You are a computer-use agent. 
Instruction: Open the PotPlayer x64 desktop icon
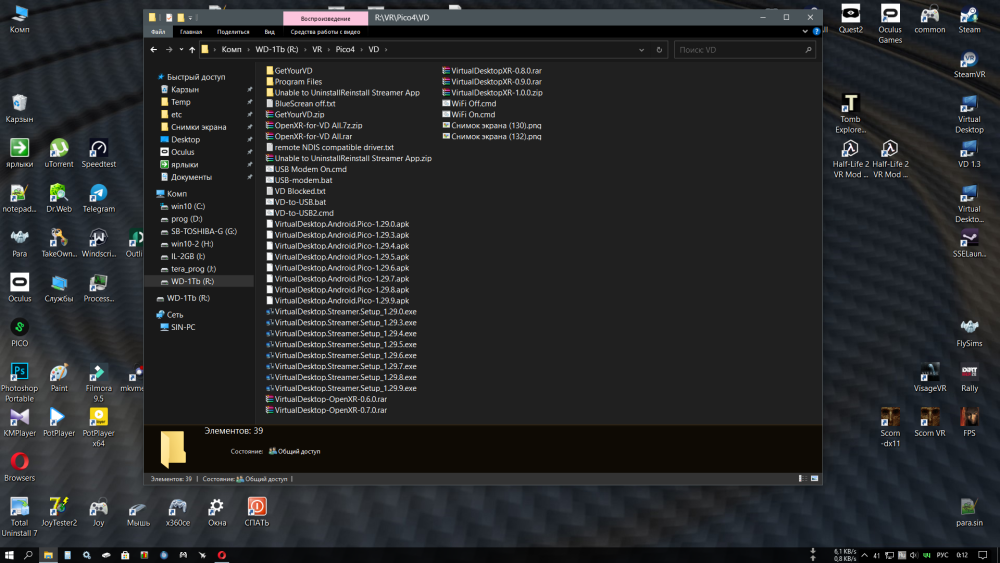click(98, 427)
